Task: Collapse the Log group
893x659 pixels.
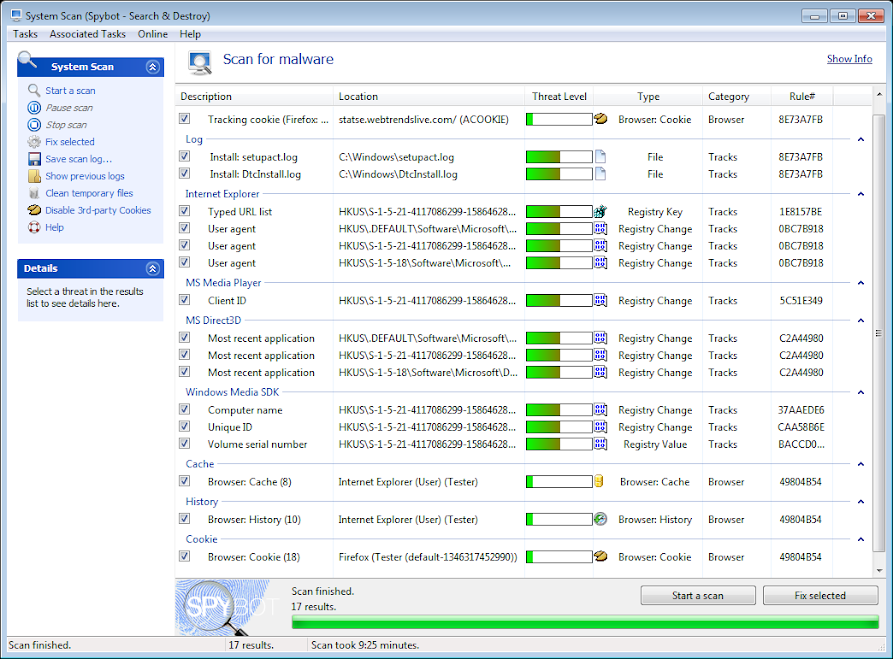Action: [x=861, y=140]
